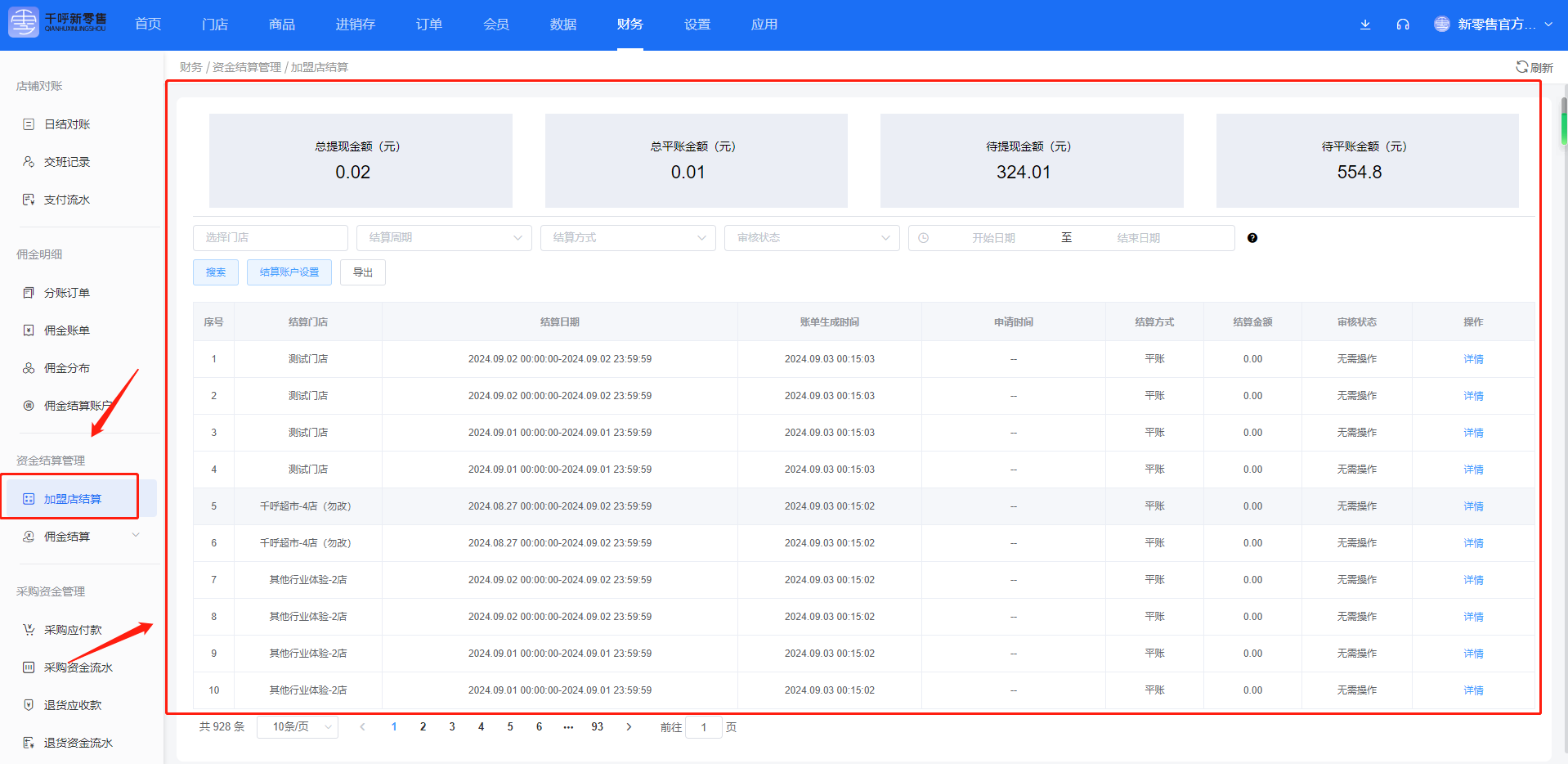Open 支付流水 sidebar item
This screenshot has height=764, width=1568.
click(67, 200)
